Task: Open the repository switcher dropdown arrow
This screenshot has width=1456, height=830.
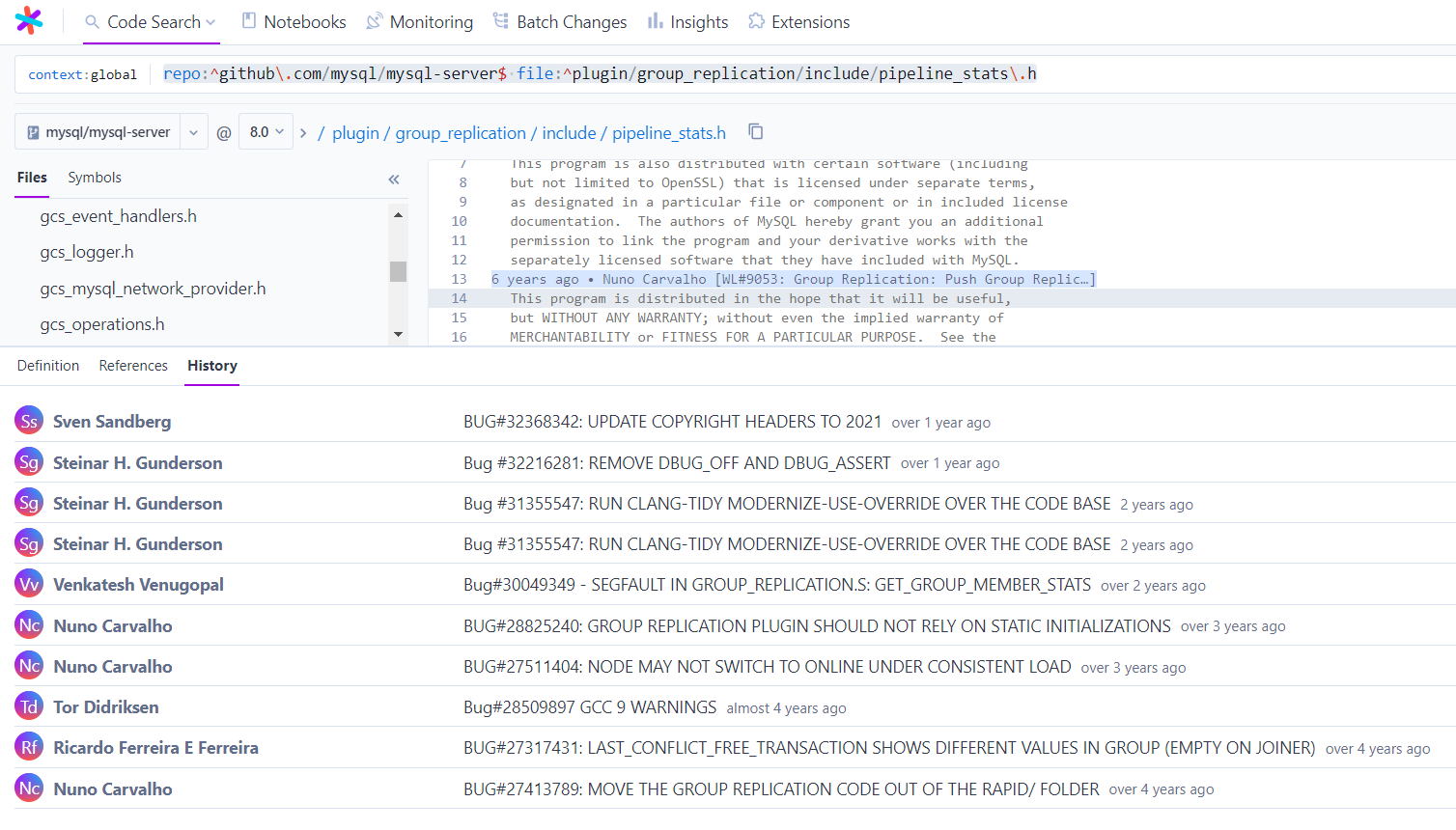Action: tap(193, 132)
